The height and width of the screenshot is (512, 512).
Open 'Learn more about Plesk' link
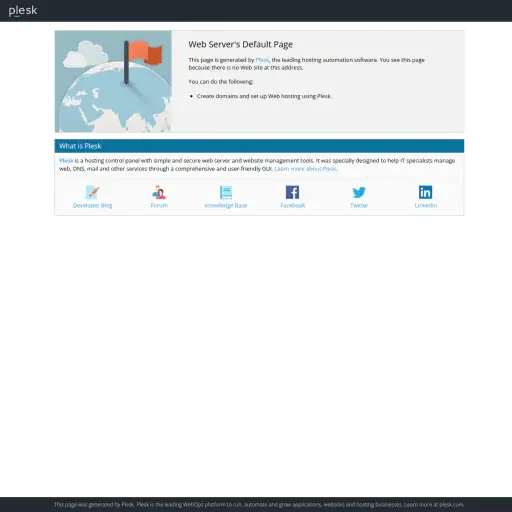[x=306, y=169]
